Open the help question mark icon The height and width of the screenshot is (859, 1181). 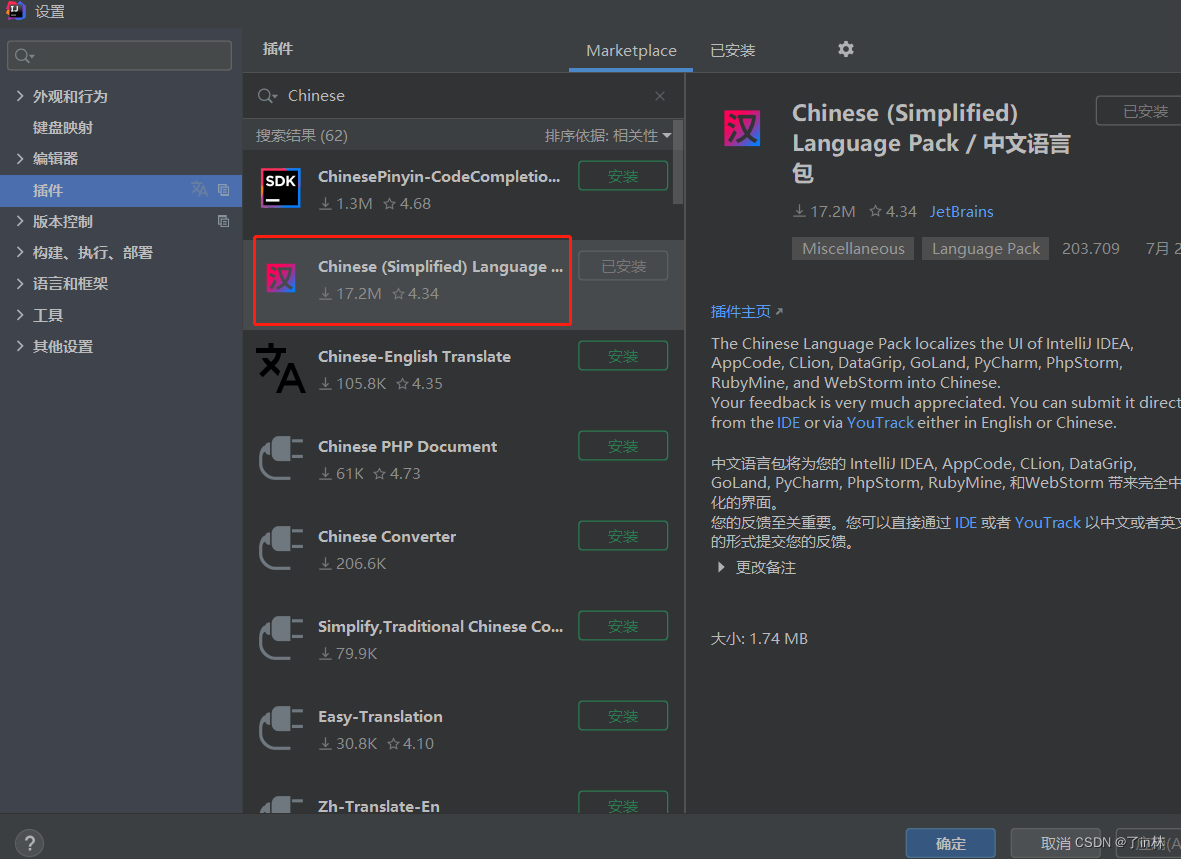[x=29, y=843]
